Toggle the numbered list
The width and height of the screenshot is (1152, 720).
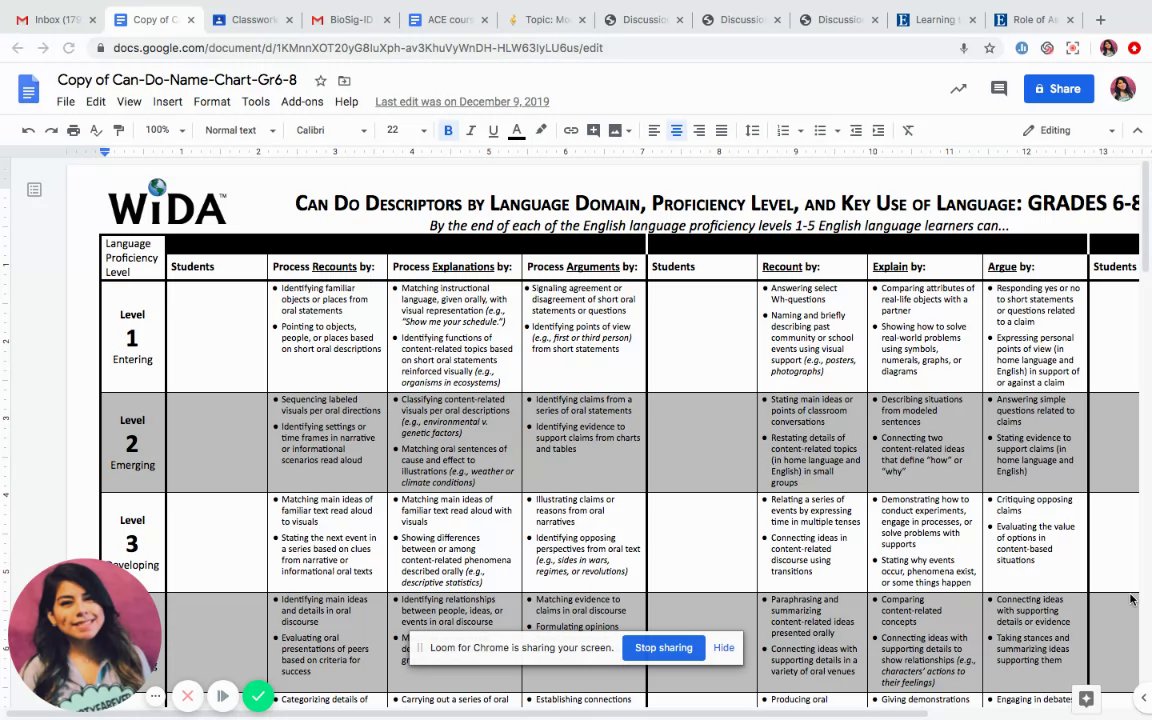click(x=783, y=130)
